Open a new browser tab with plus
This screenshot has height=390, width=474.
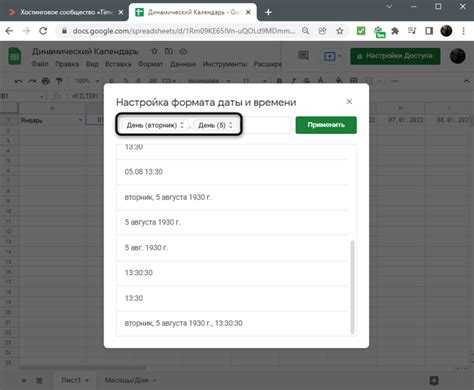(268, 12)
